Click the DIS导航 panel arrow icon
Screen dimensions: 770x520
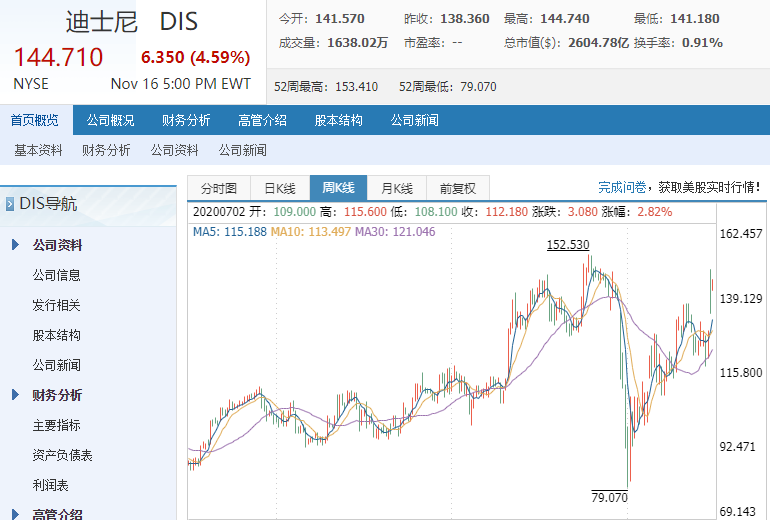point(10,204)
